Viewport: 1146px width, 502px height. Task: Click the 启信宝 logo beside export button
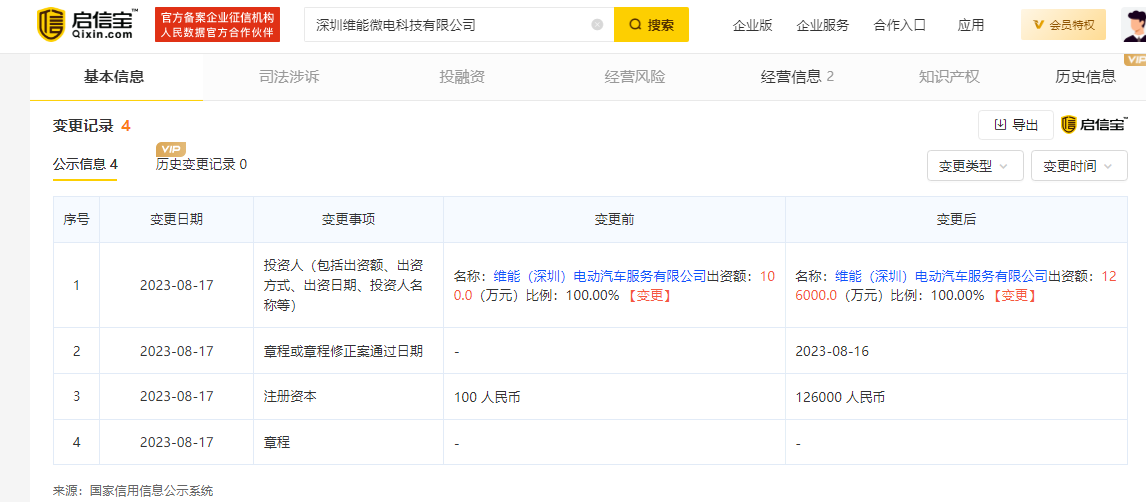pyautogui.click(x=1095, y=125)
